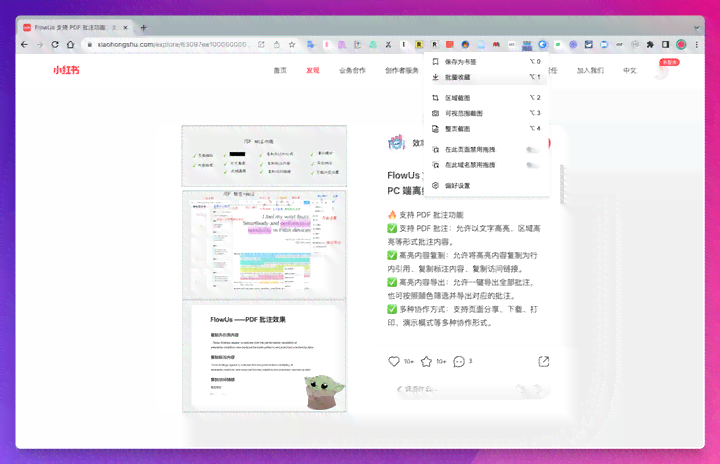Click the open-in-new-window icon in address bar
This screenshot has height=464, width=720.
tap(261, 45)
